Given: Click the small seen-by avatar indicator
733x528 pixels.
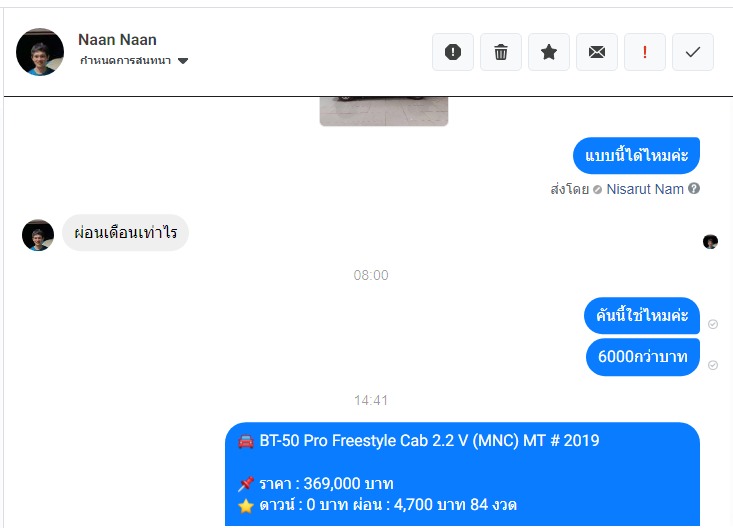Looking at the screenshot, I should click(x=710, y=242).
